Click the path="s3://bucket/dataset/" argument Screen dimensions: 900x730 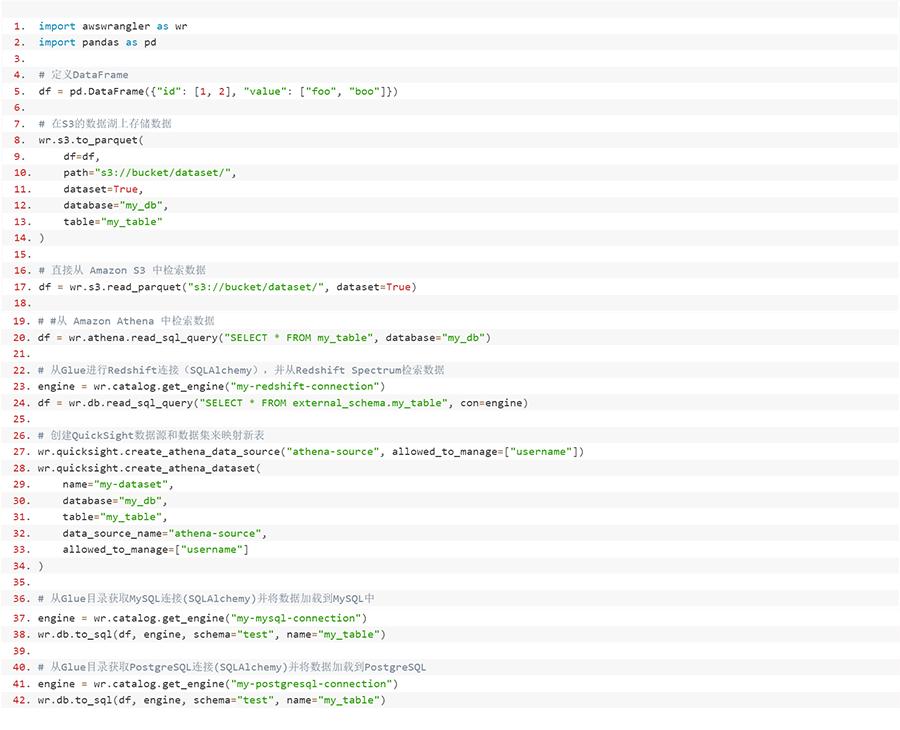coord(150,173)
